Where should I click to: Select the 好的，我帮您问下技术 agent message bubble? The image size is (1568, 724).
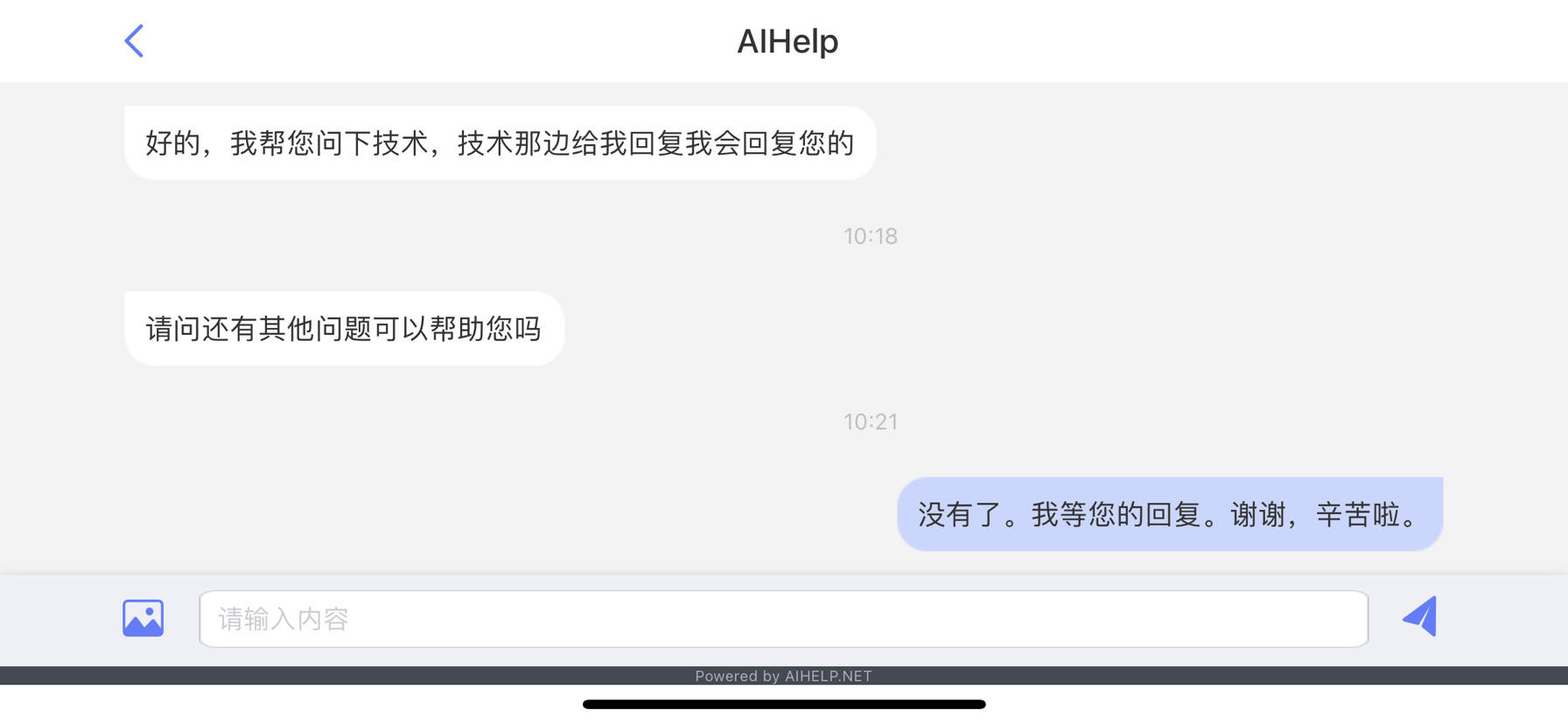point(500,143)
